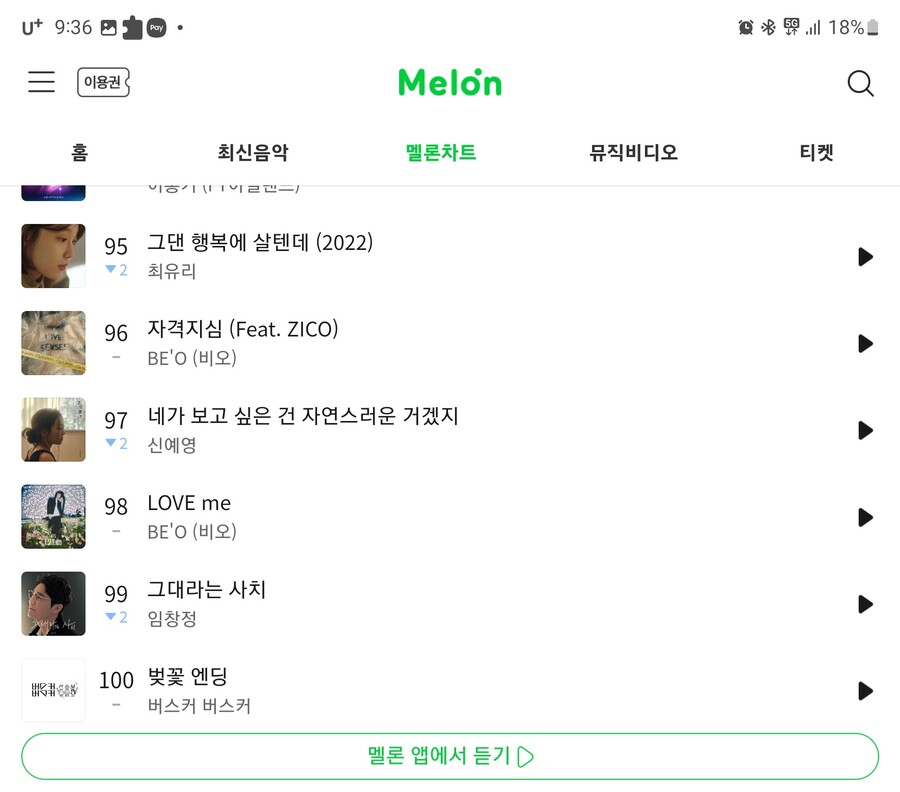Play LOVE me by BE'O

click(865, 517)
